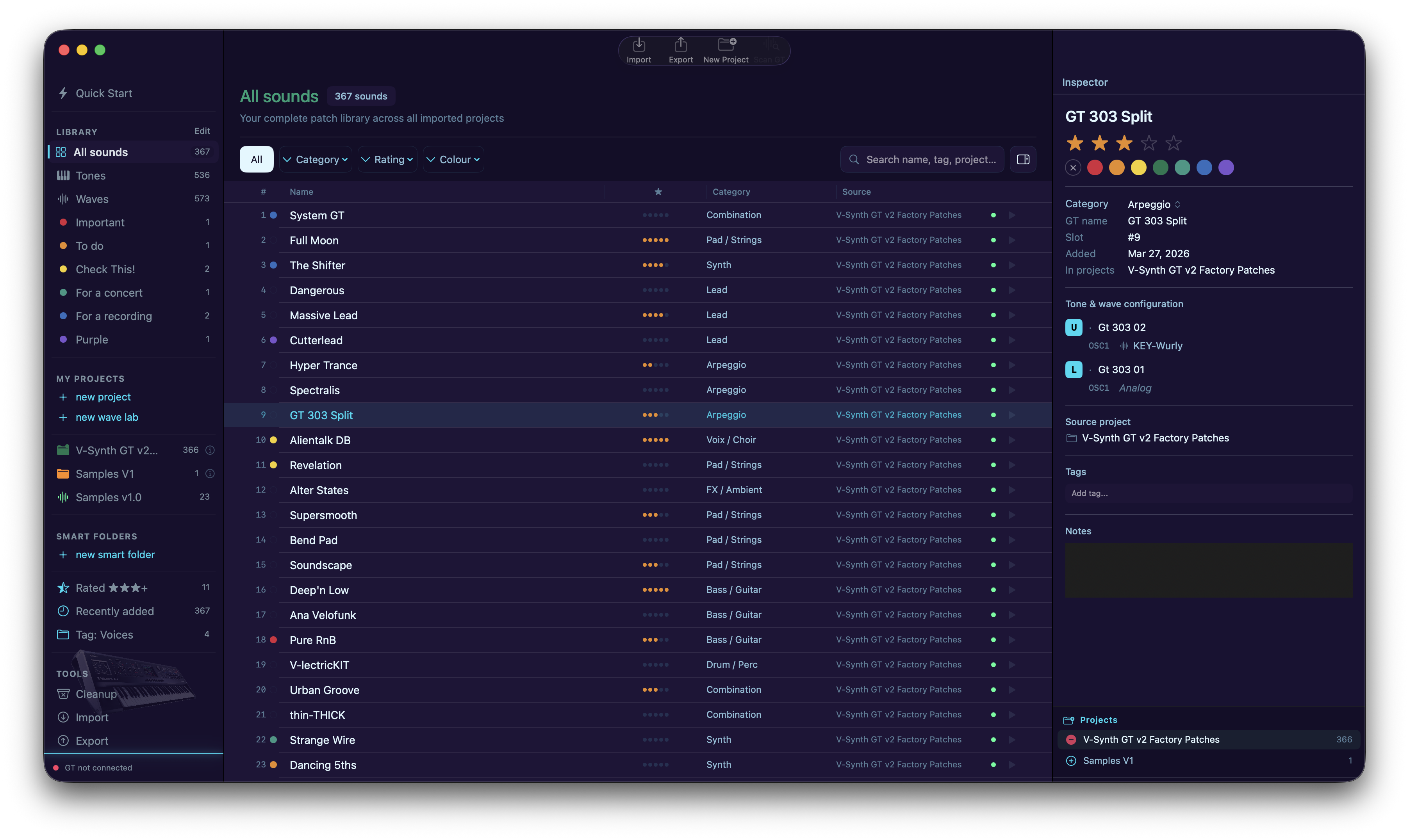The width and height of the screenshot is (1409, 840).
Task: Play the GT 303 Split sound
Action: [1011, 415]
